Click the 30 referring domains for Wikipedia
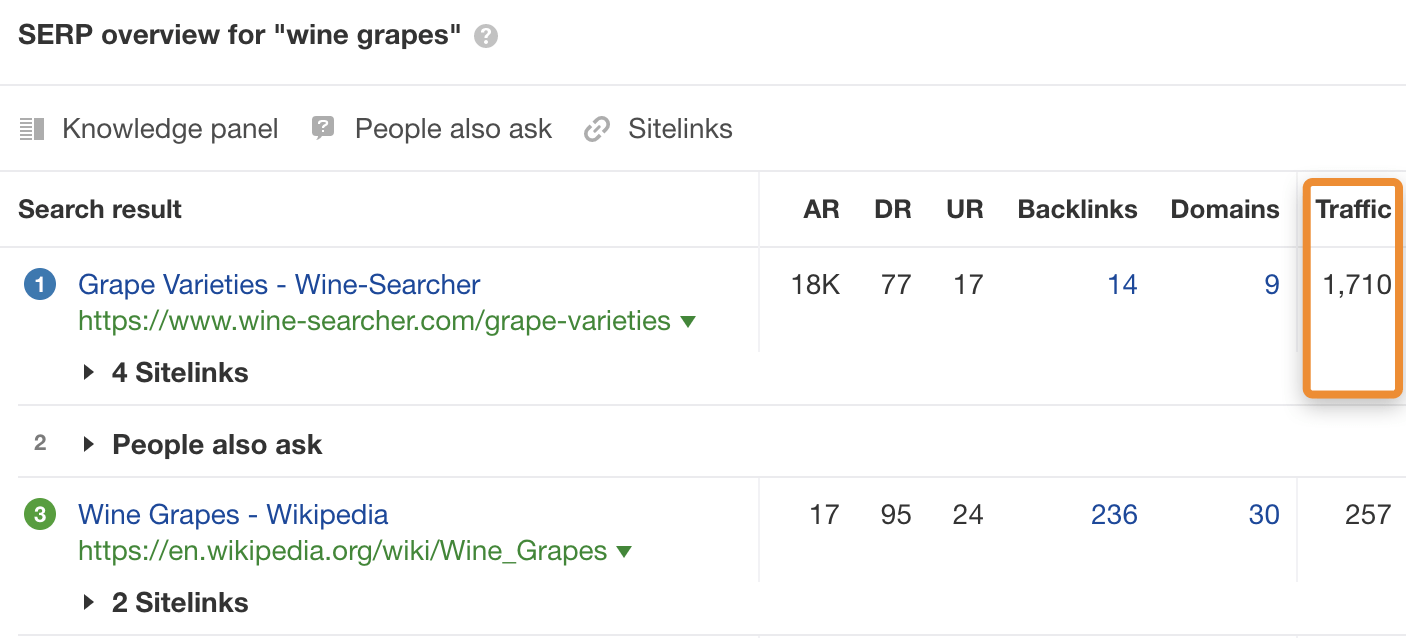Viewport: 1406px width, 638px height. (1265, 514)
